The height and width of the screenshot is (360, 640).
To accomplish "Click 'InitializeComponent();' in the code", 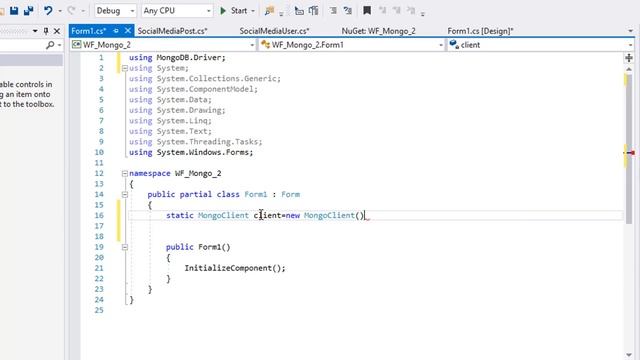I will (235, 268).
